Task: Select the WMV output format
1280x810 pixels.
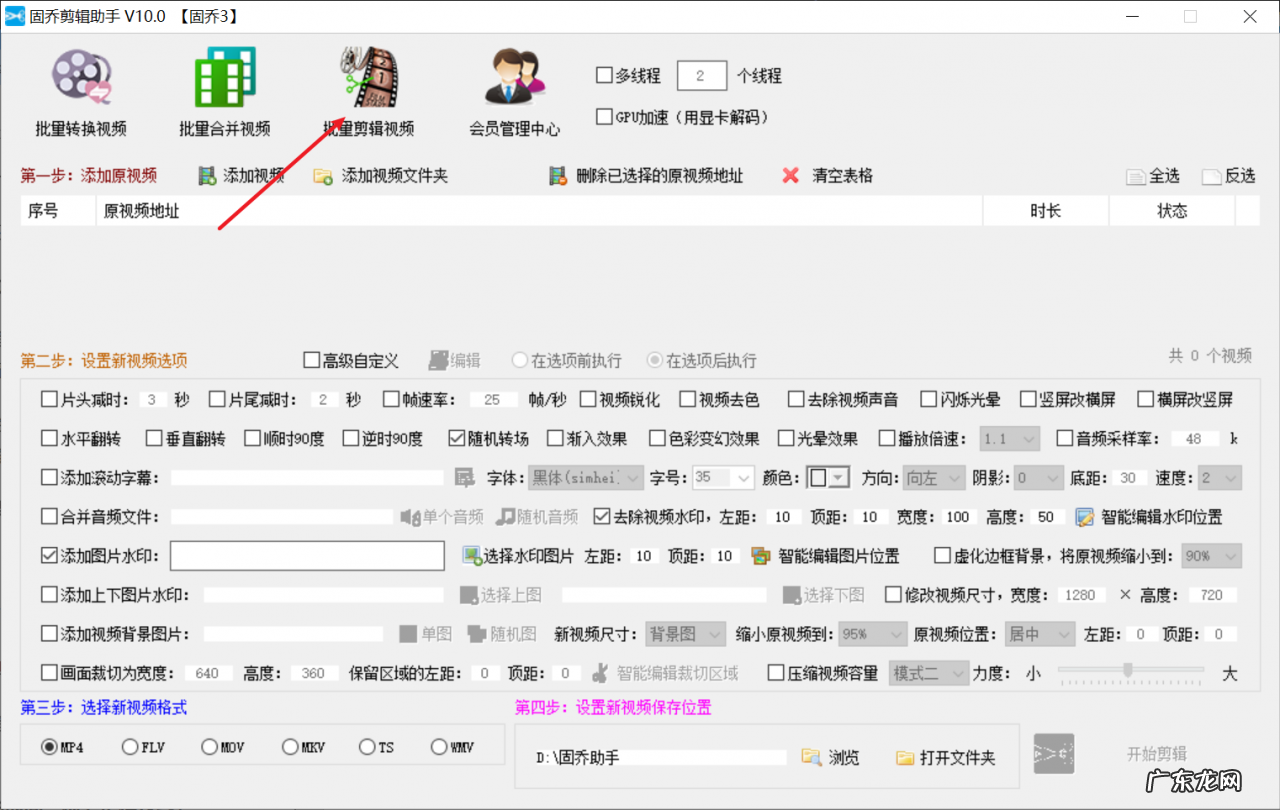Action: (437, 745)
